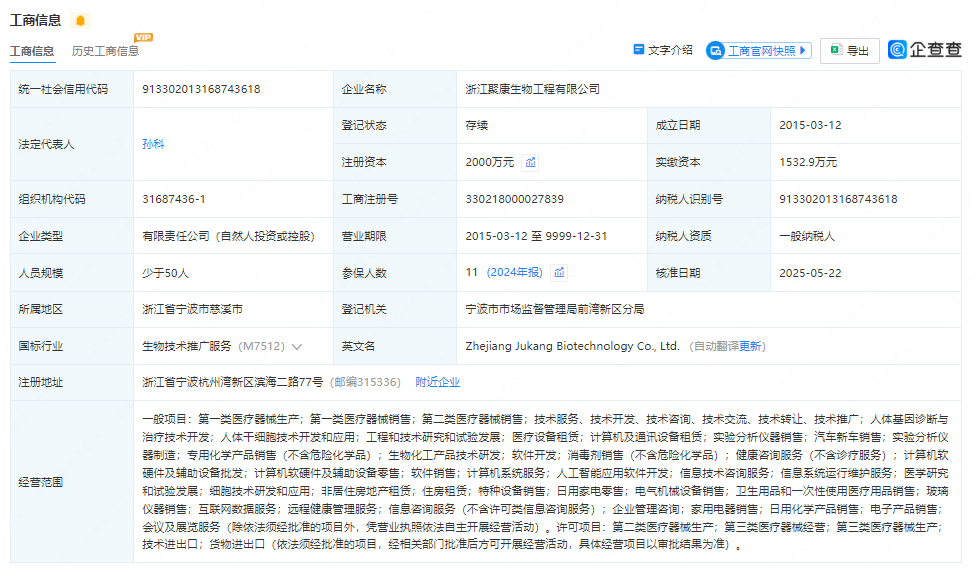Viewport: 974px width, 569px height.
Task: Export data with the 导出 button
Action: [849, 51]
